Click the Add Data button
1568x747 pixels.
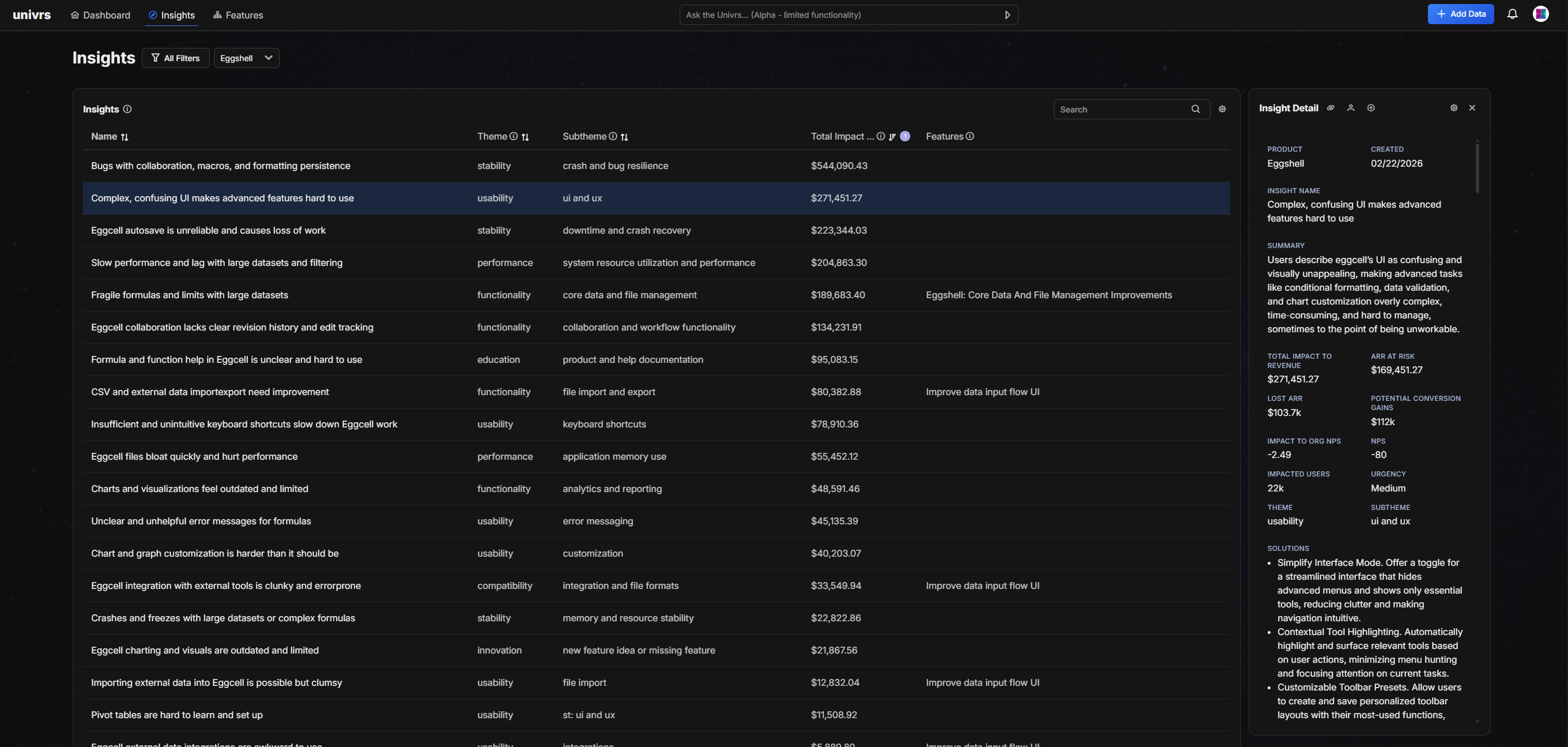pos(1460,14)
